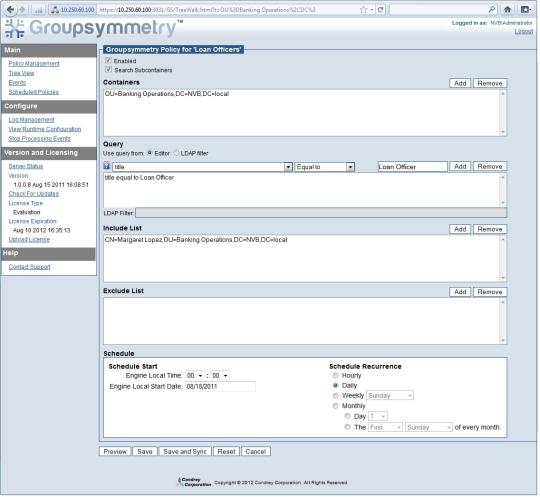Click Add button in Query row

[460, 166]
